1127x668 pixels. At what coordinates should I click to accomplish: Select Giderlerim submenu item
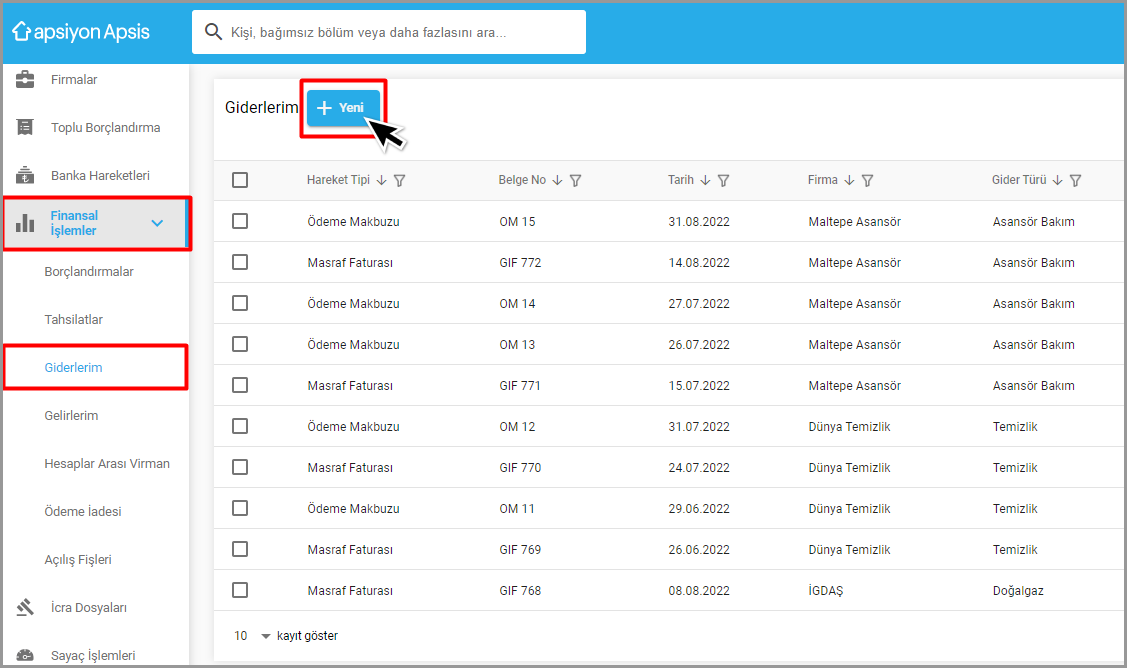(73, 367)
